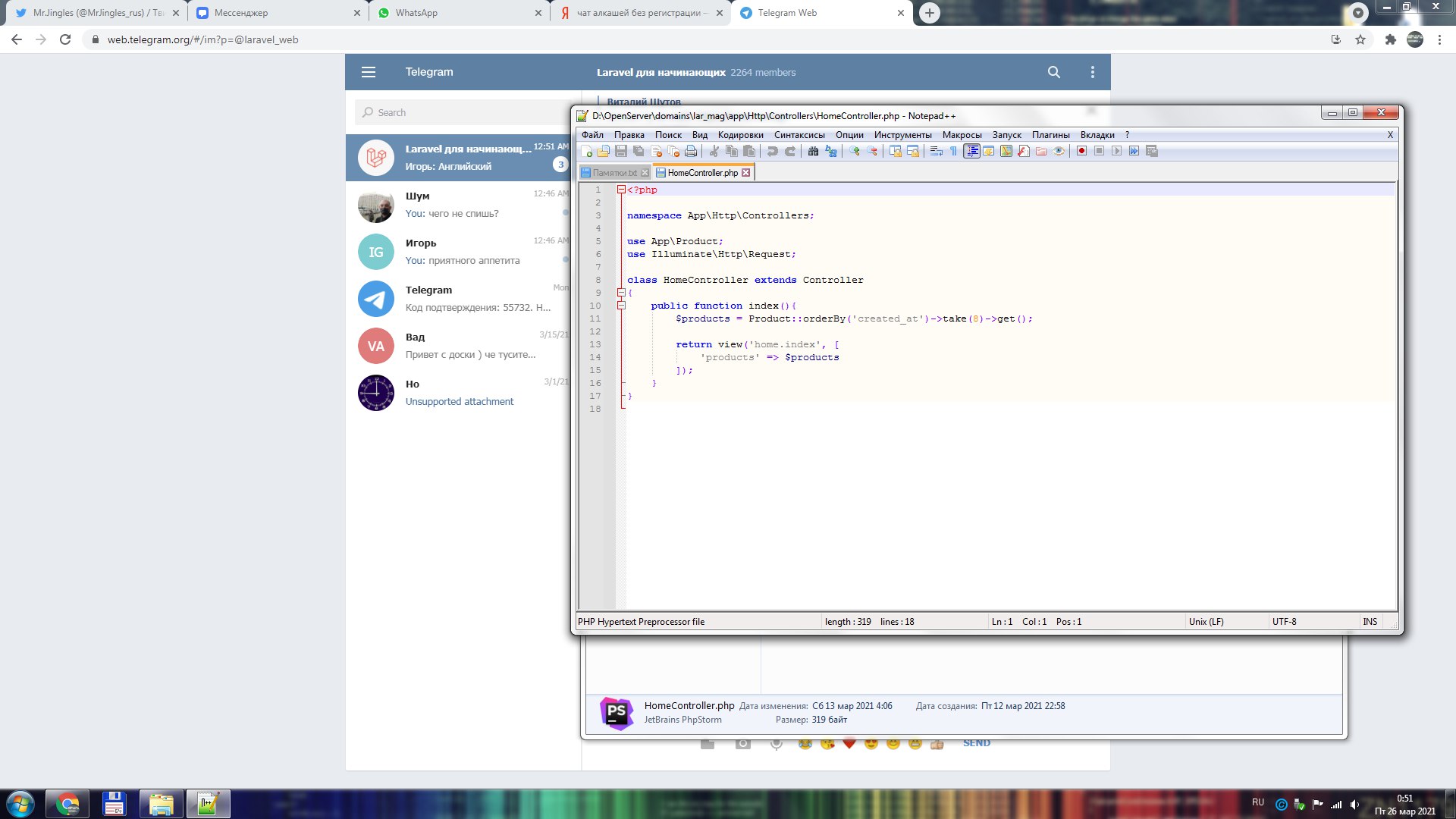
Task: Switch to the Мессенджер browser tab
Action: point(278,13)
